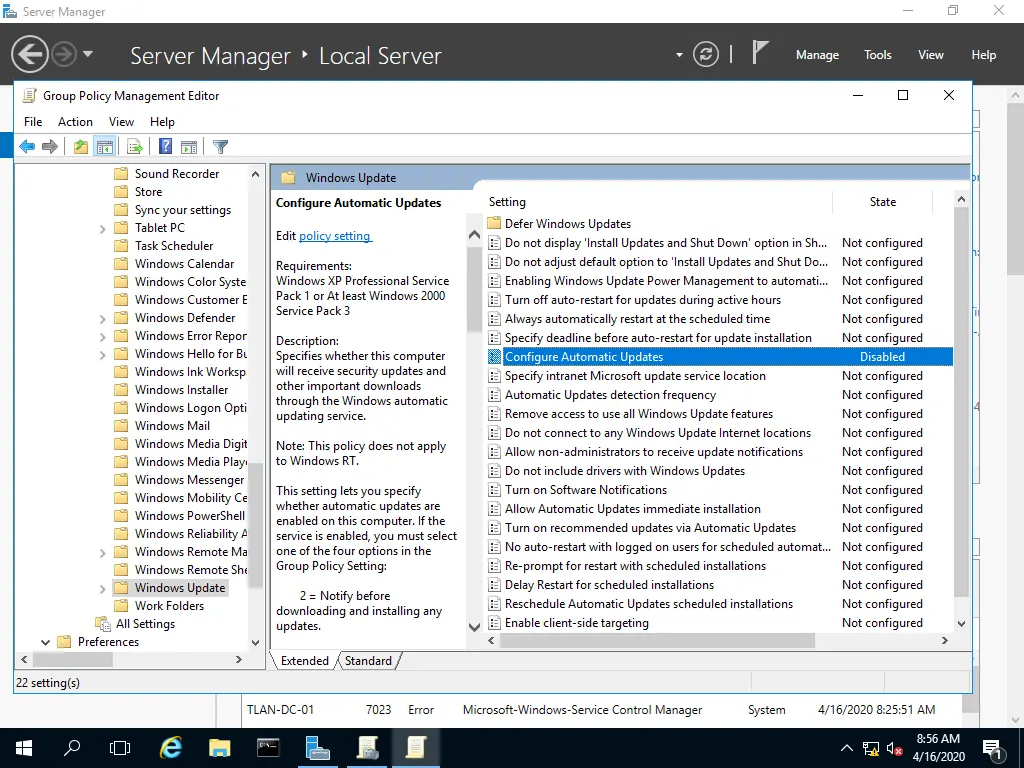Sort the list by the State column header

point(882,202)
